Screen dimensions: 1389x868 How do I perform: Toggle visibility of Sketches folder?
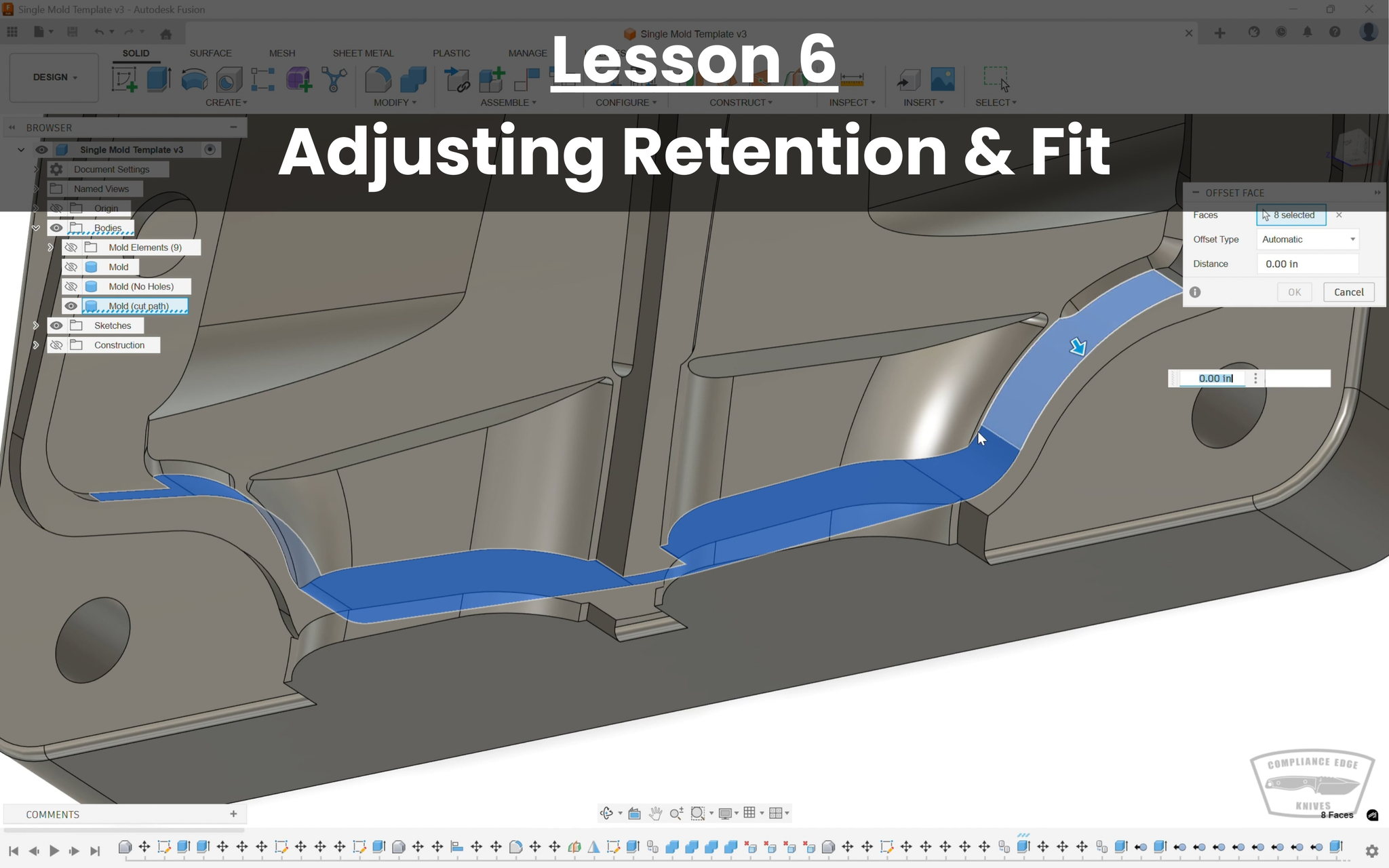(56, 325)
